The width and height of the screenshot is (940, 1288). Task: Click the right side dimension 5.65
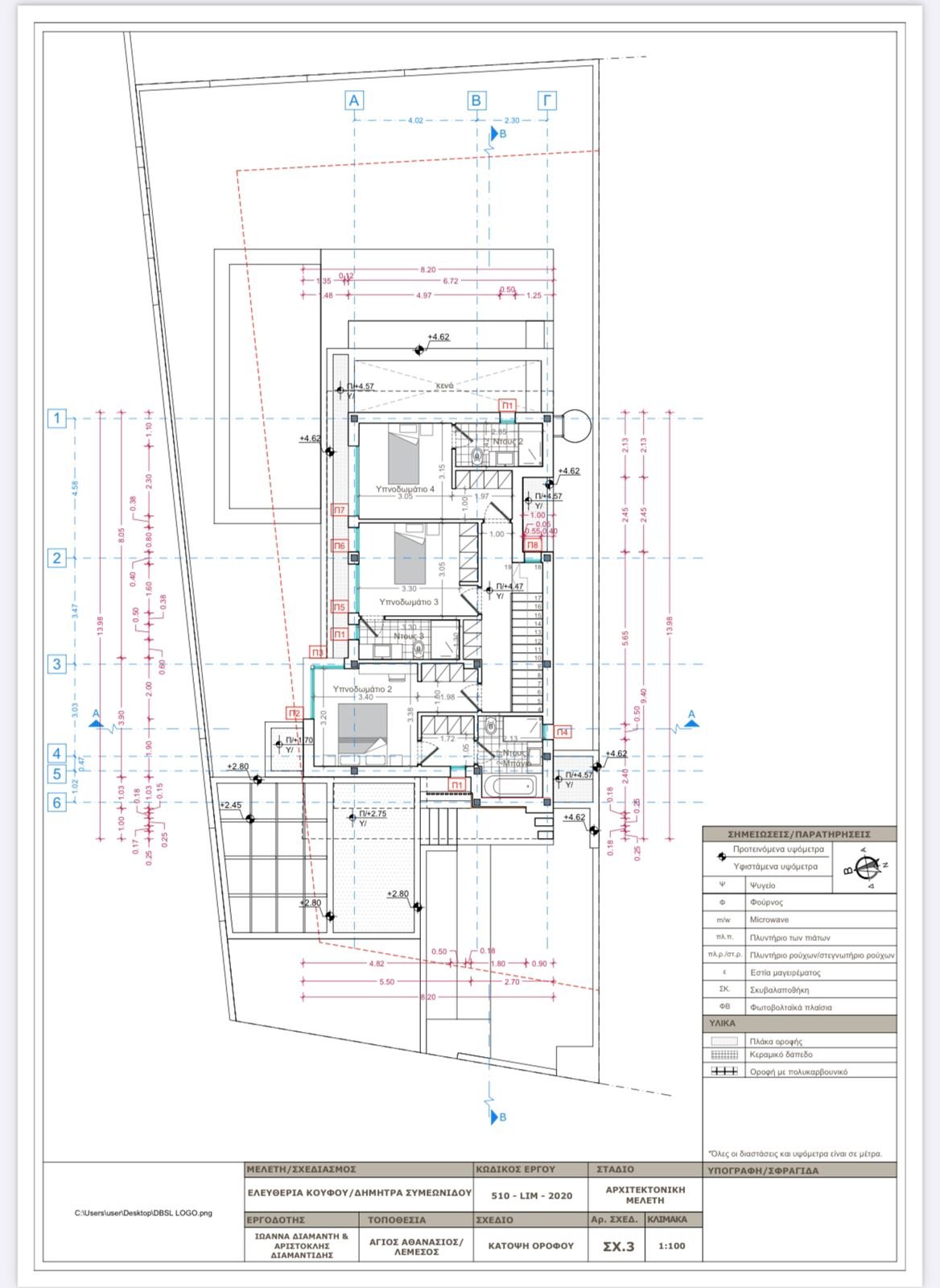625,638
